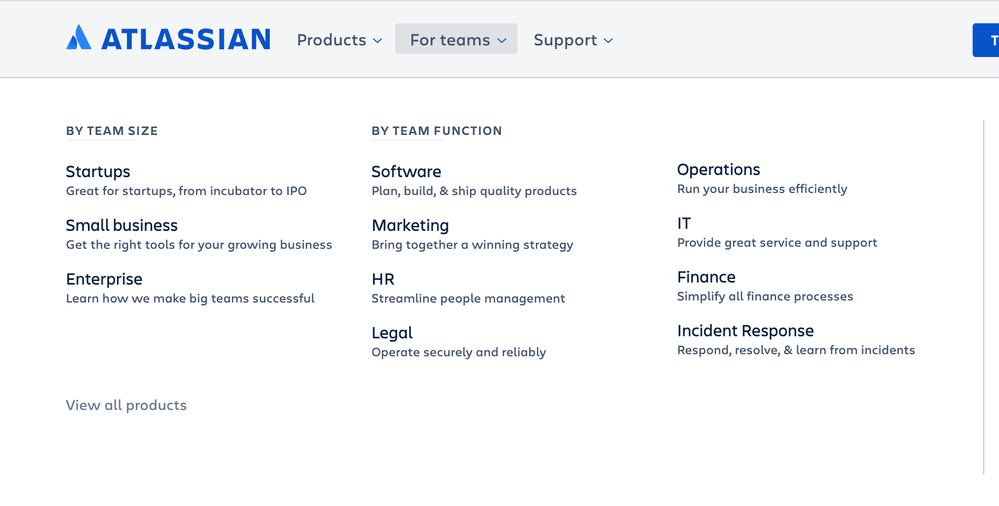Open the Small business link
This screenshot has height=506, width=999.
[122, 225]
